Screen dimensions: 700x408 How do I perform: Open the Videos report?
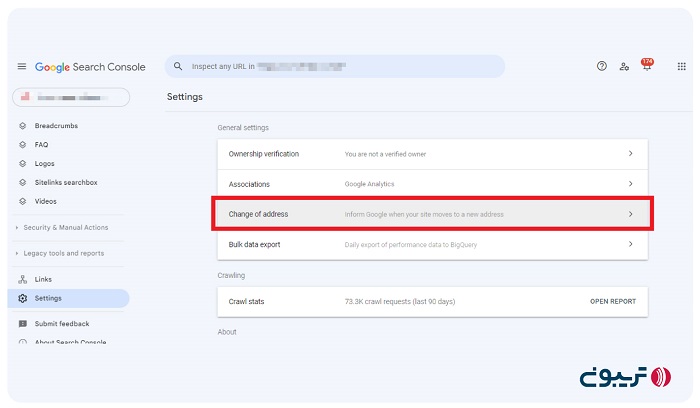pos(46,201)
